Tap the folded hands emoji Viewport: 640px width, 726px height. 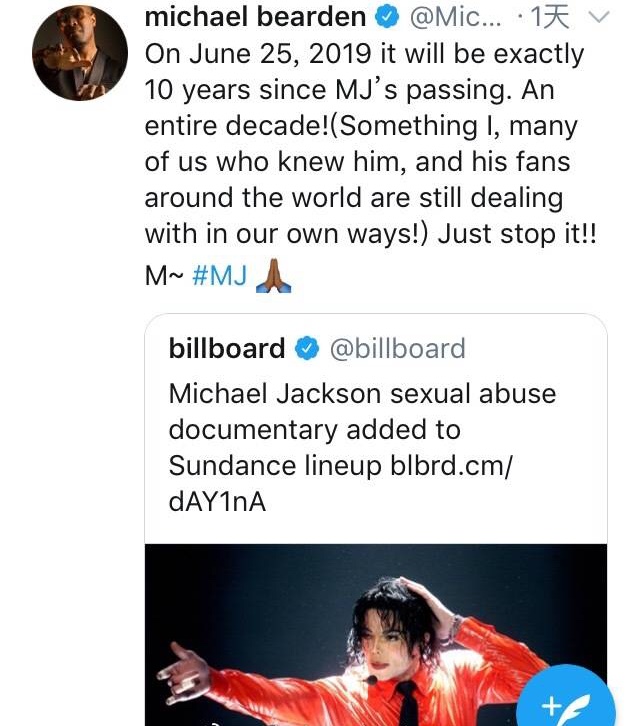273,275
